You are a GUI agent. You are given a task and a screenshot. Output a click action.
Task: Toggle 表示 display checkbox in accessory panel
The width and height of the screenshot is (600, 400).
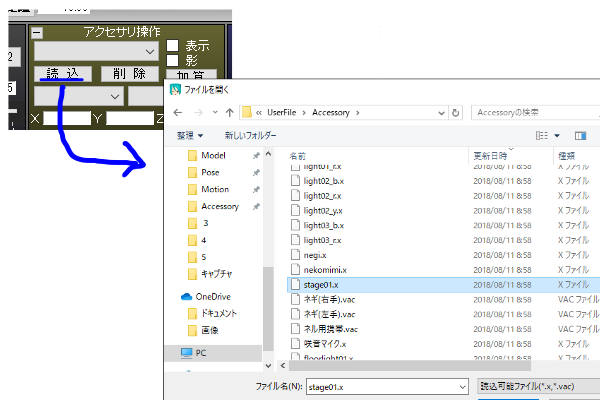173,46
